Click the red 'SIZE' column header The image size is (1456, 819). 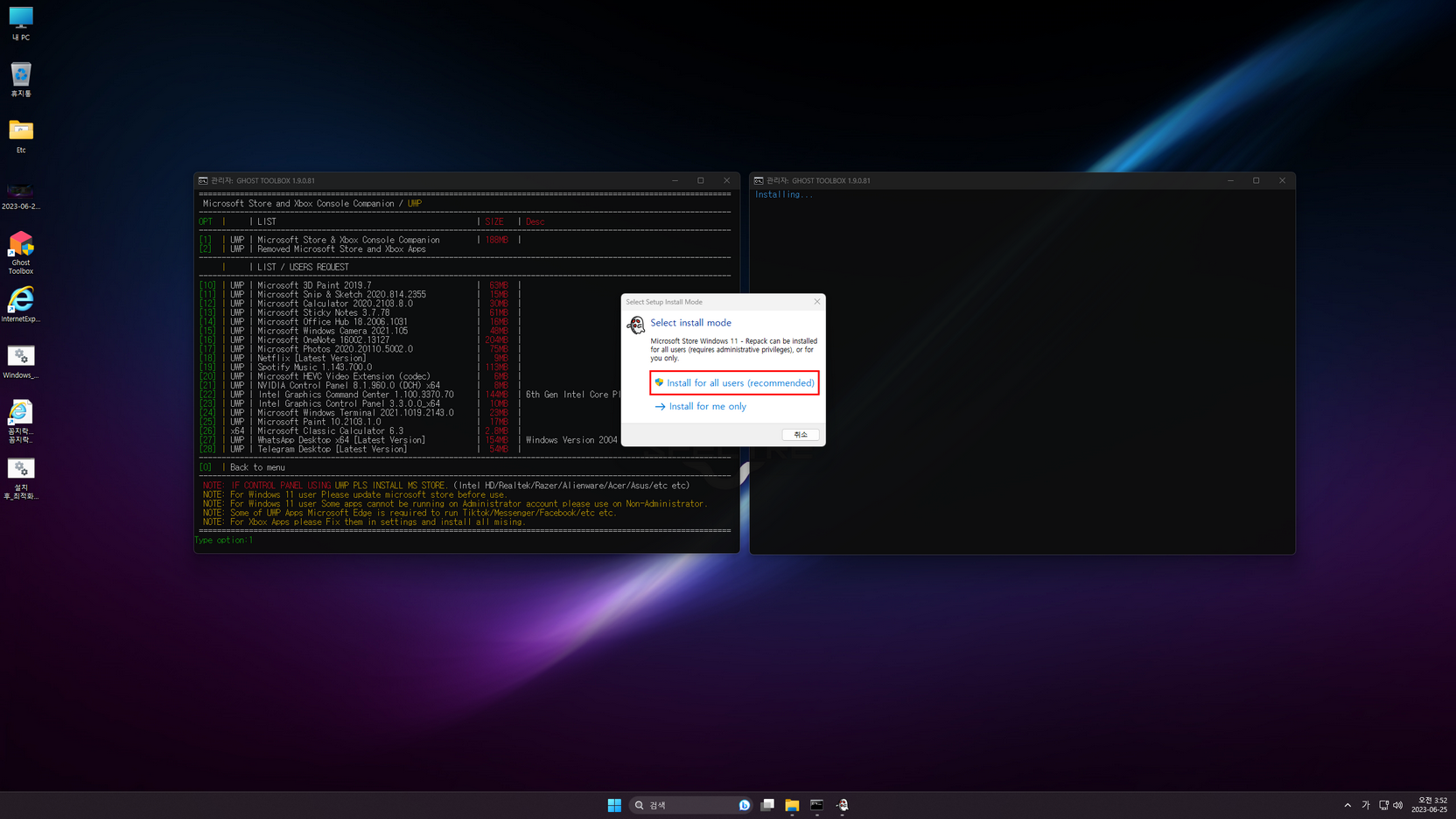(494, 222)
